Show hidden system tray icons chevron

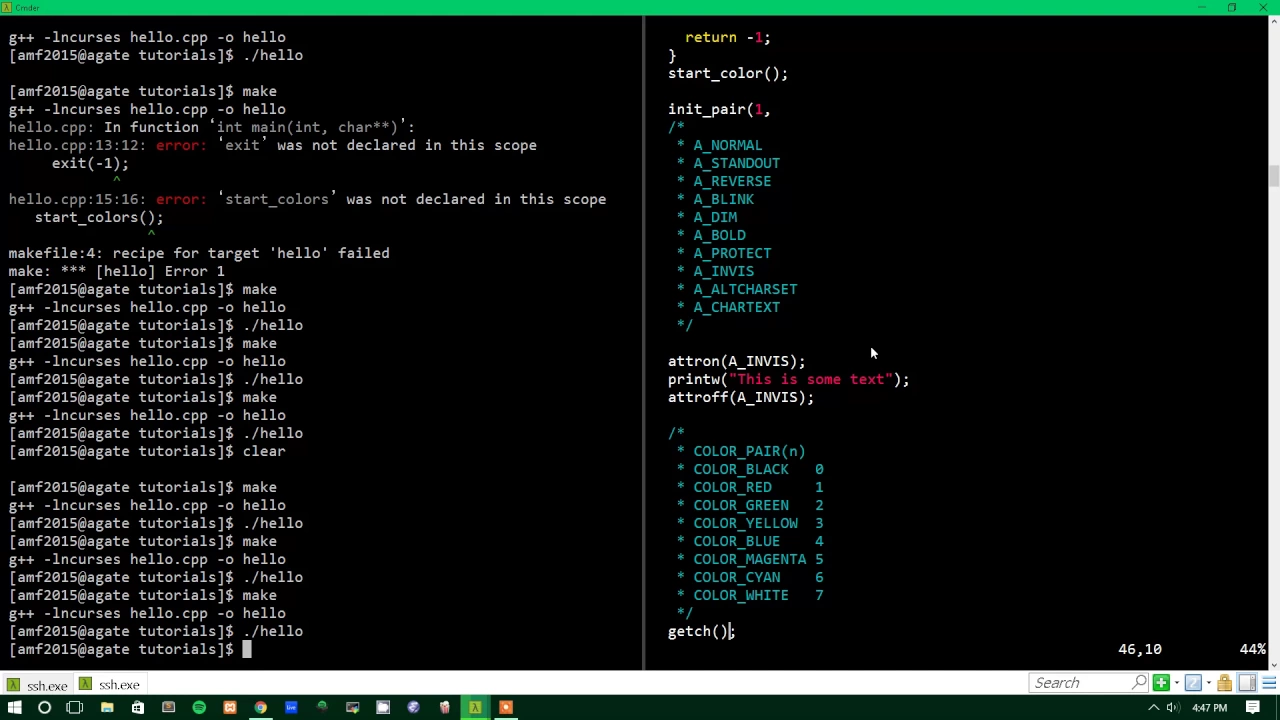(x=1154, y=708)
